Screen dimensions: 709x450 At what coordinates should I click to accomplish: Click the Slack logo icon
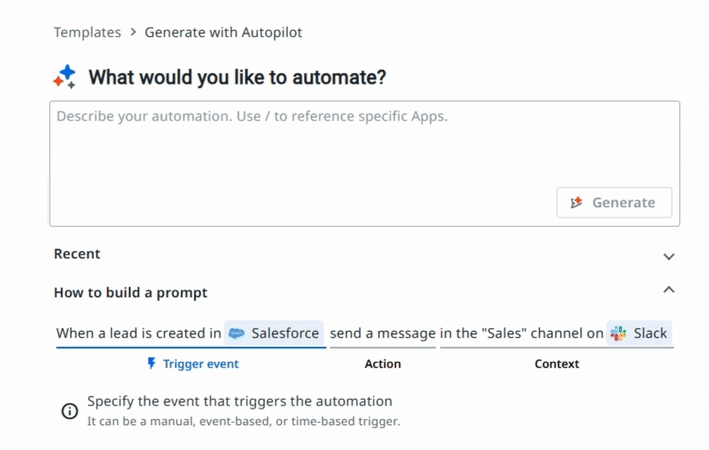[x=618, y=334]
